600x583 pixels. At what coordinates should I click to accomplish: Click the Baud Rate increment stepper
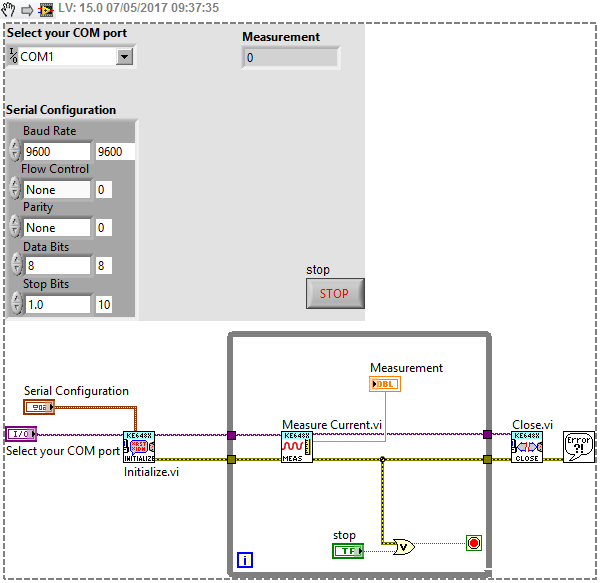[x=15, y=145]
